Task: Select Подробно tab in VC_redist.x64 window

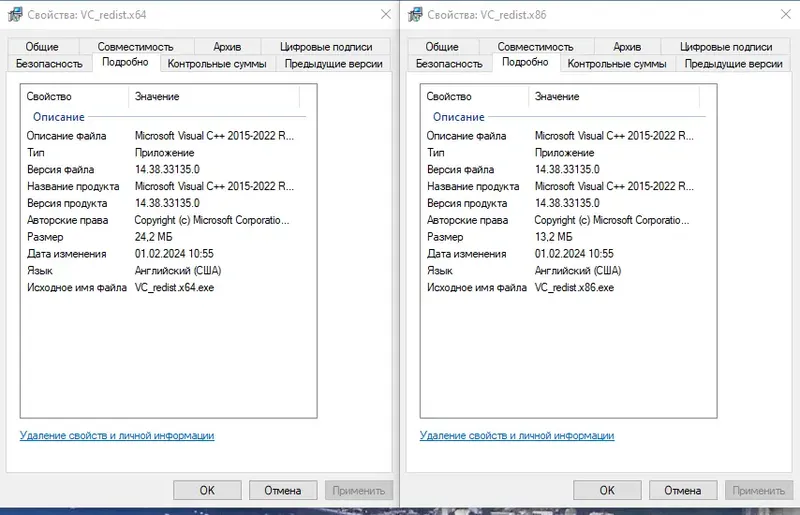Action: point(126,62)
